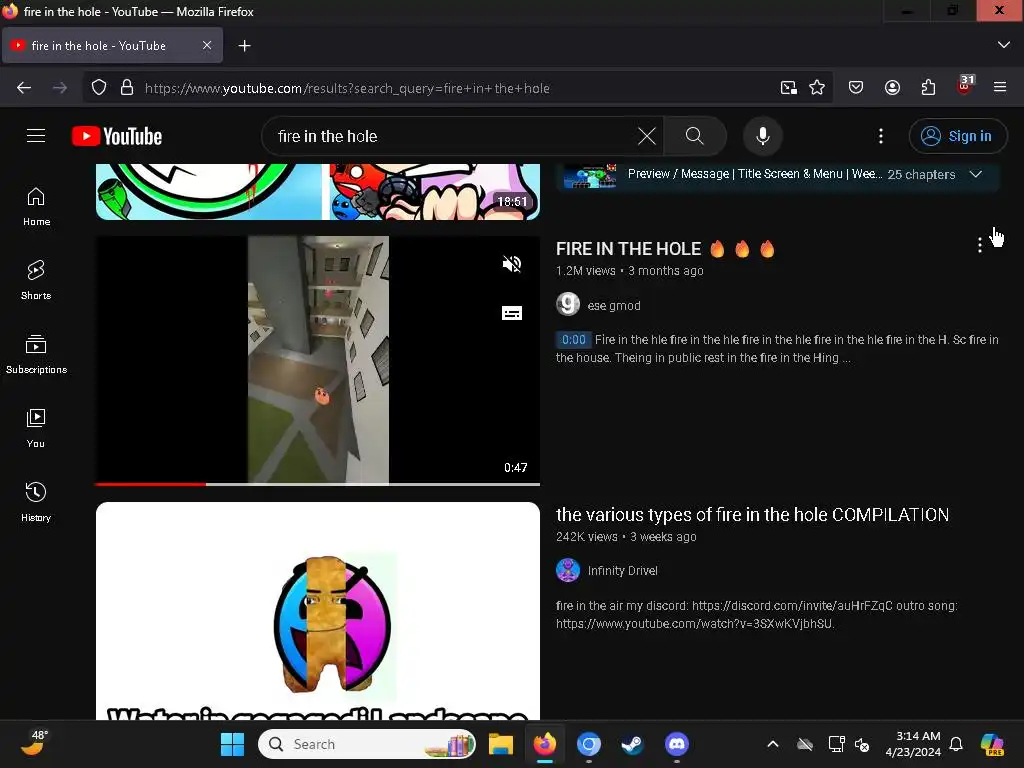Open the Windows Start menu
1024x768 pixels.
point(232,744)
